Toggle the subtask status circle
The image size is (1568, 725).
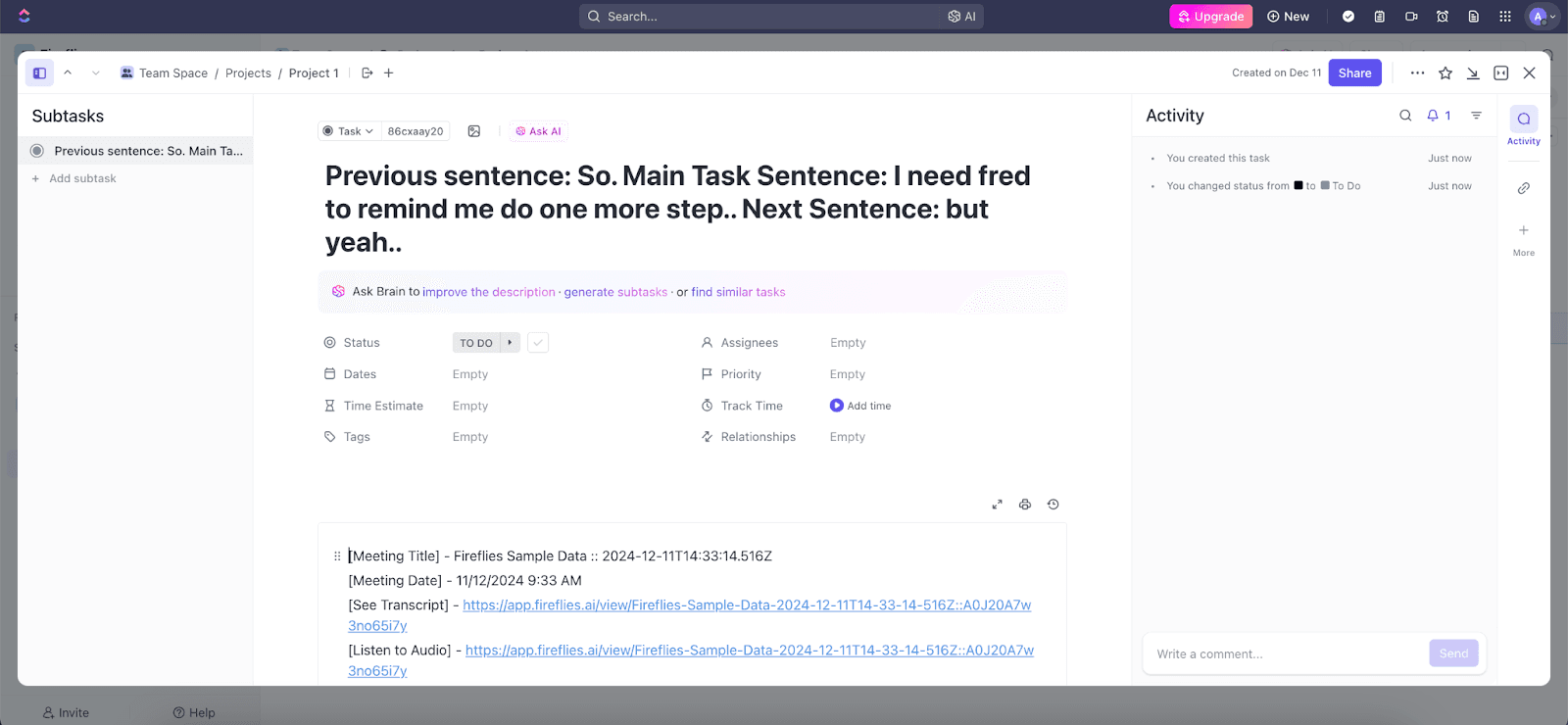[37, 151]
